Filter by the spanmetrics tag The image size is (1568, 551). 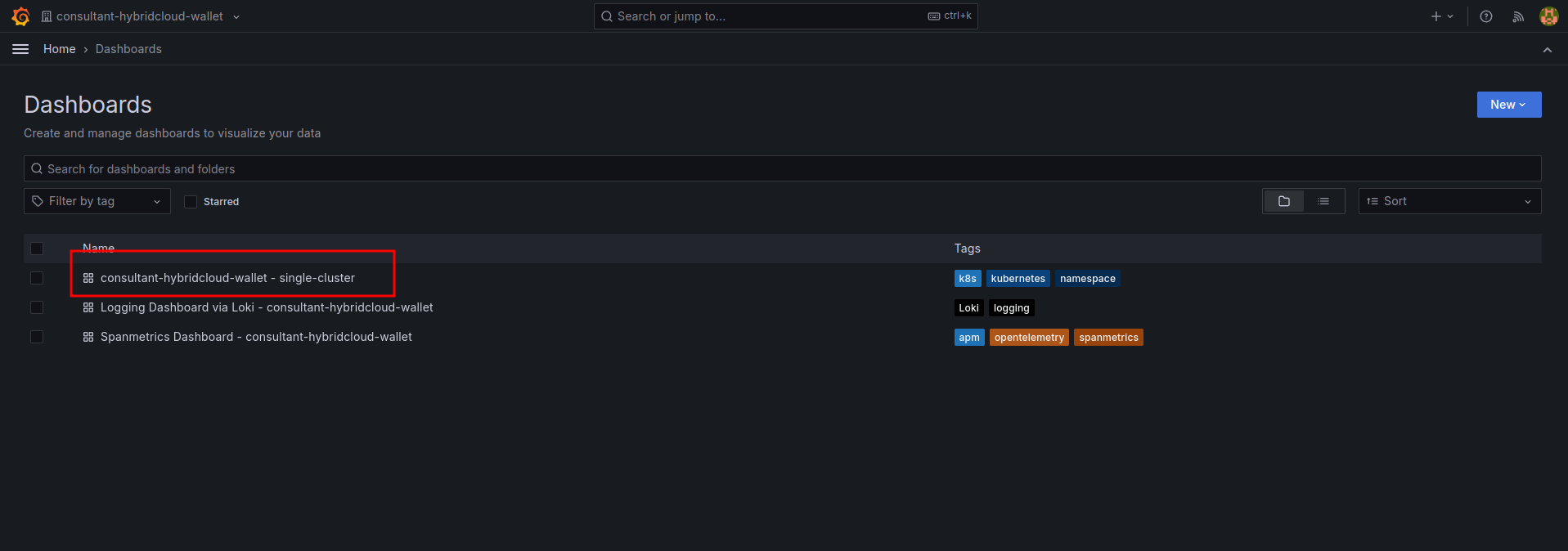1108,338
